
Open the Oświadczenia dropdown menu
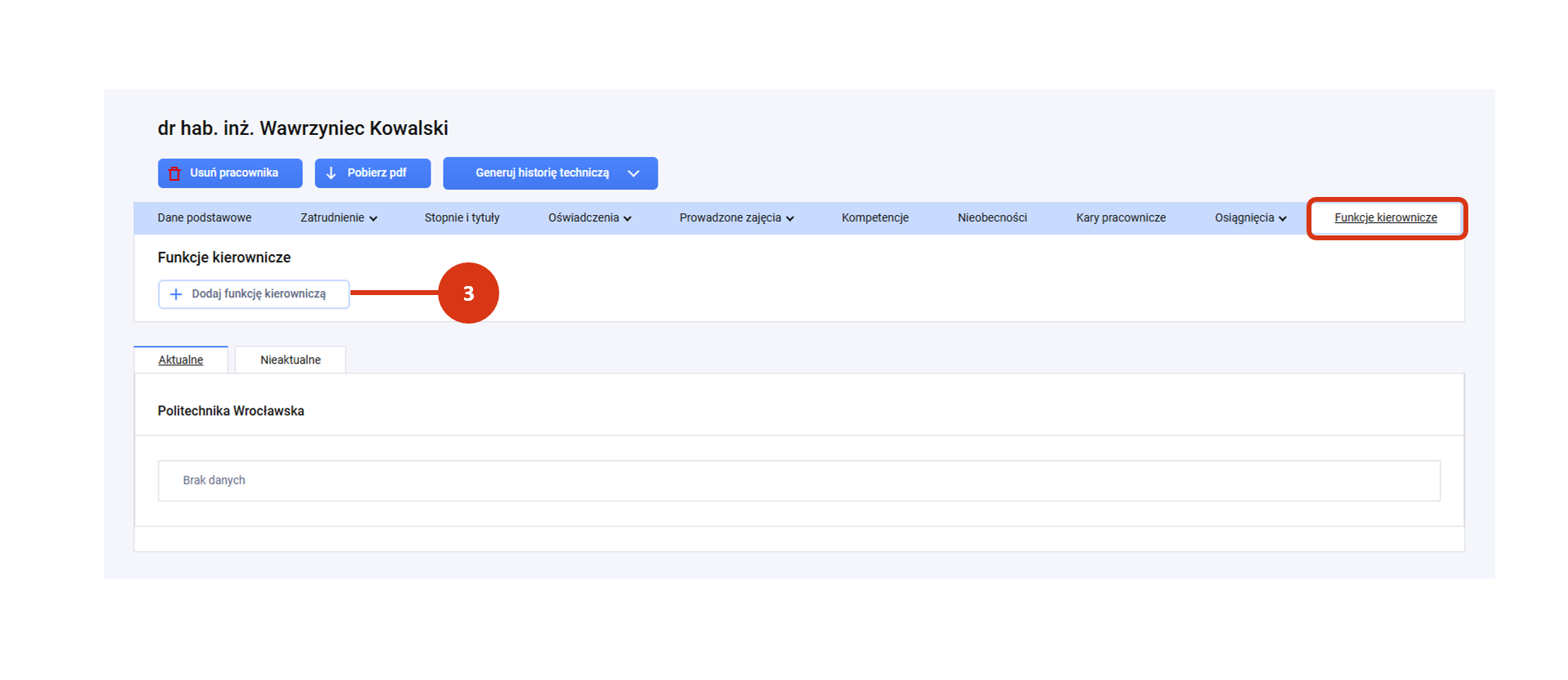tap(589, 218)
